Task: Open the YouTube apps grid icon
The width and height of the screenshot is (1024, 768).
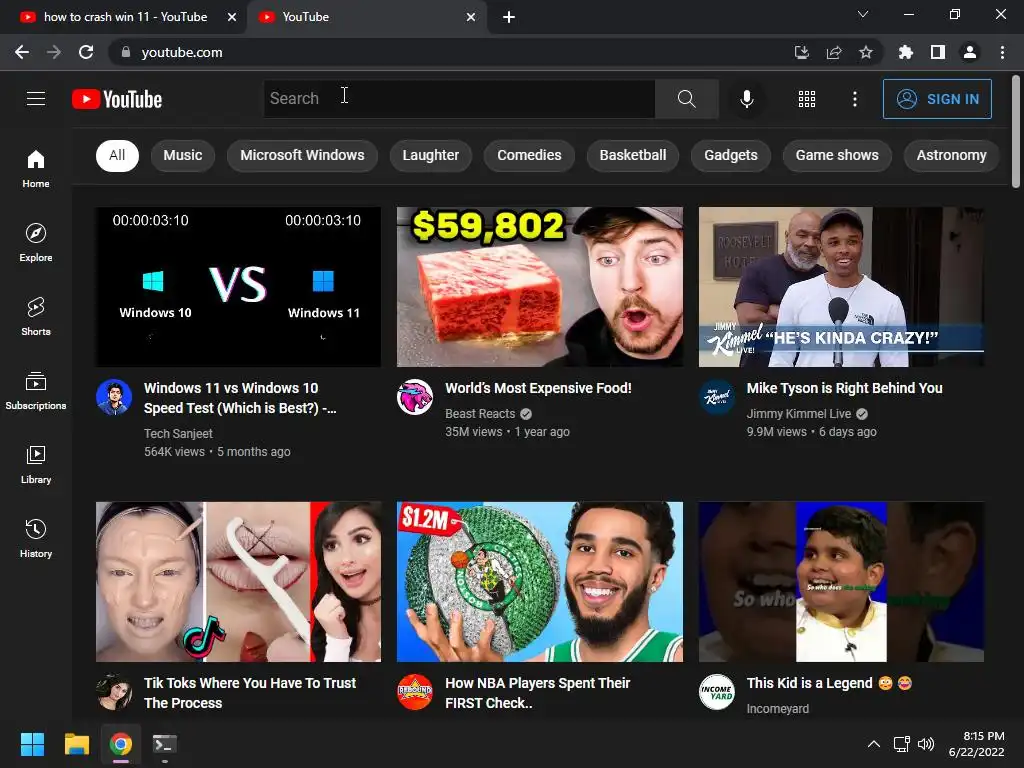Action: (x=807, y=99)
